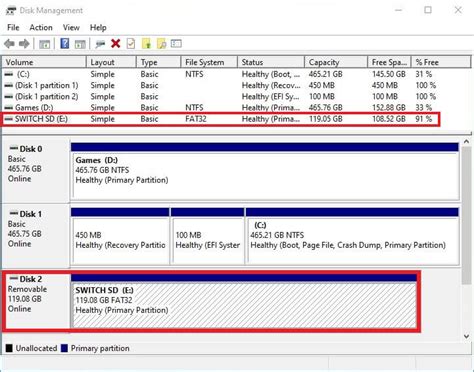This screenshot has height=372, width=474.
Task: Select the (C:) 465.21 GB NTFS partition block
Action: click(x=352, y=236)
